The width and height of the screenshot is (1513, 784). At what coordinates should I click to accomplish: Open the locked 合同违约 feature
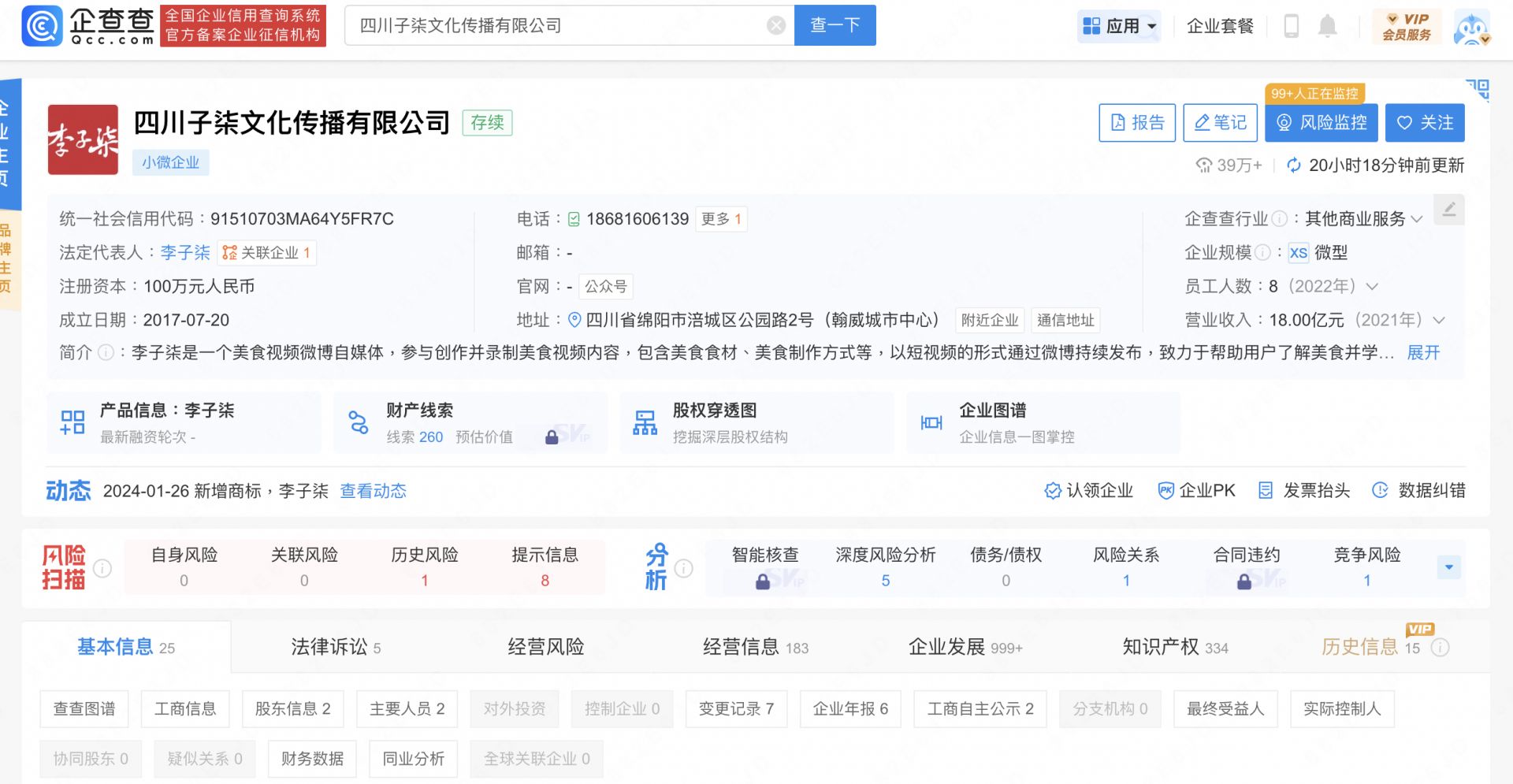[1246, 567]
